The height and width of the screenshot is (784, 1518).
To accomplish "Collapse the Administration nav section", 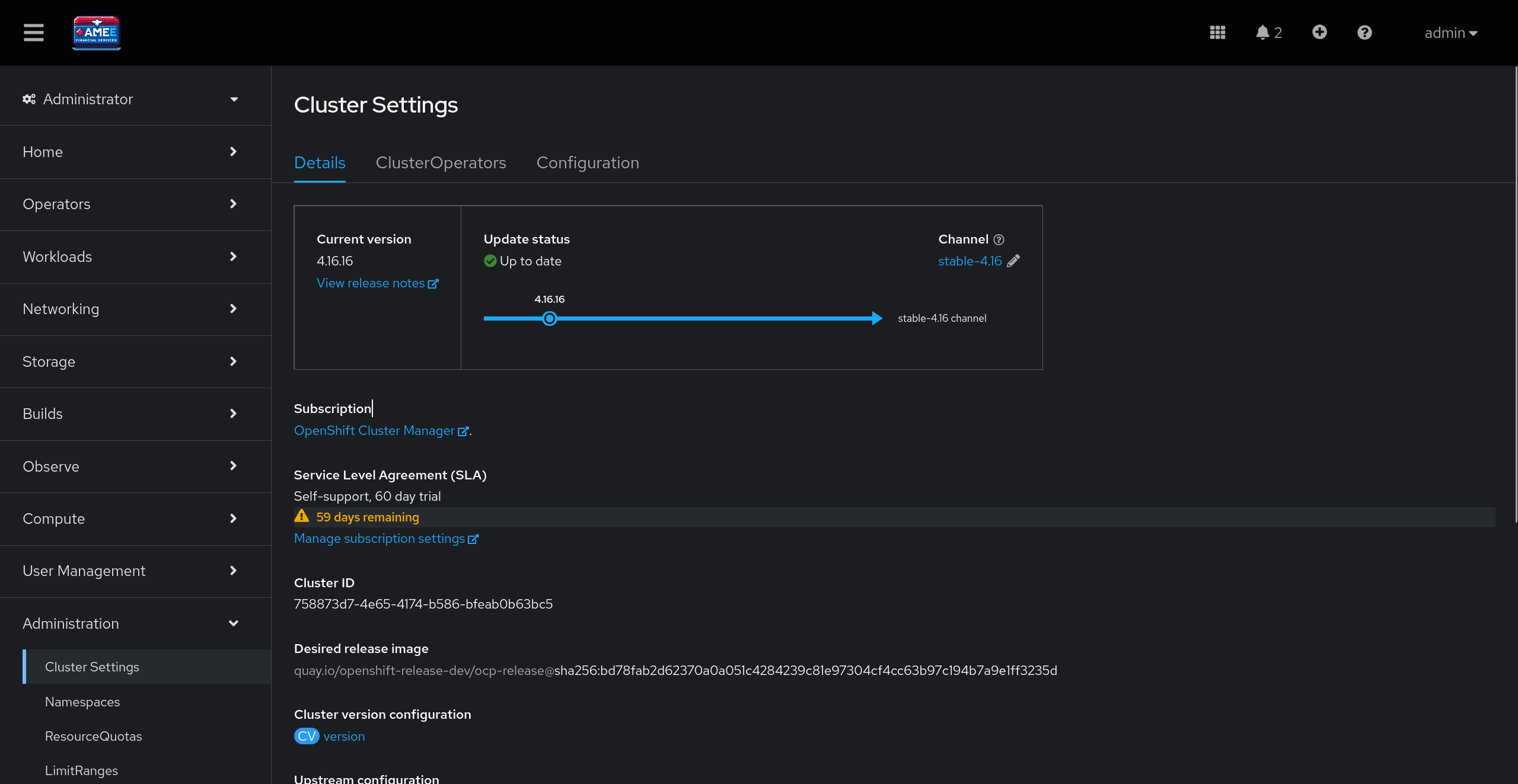I will [x=130, y=623].
